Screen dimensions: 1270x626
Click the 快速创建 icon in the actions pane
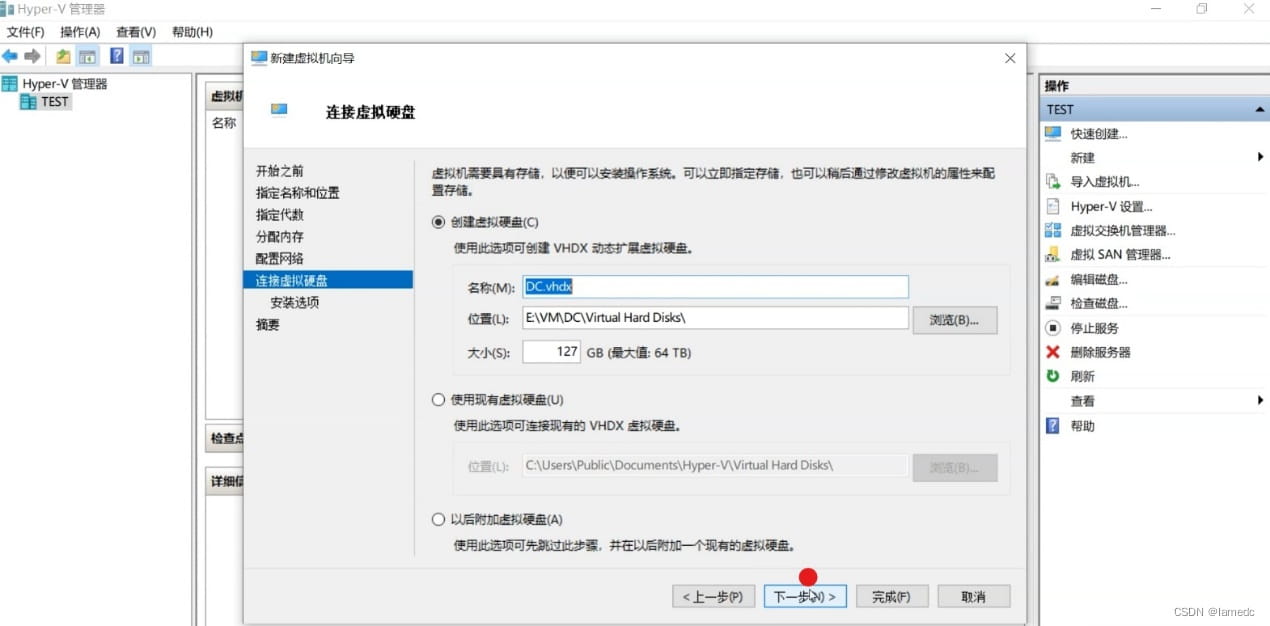point(1052,133)
